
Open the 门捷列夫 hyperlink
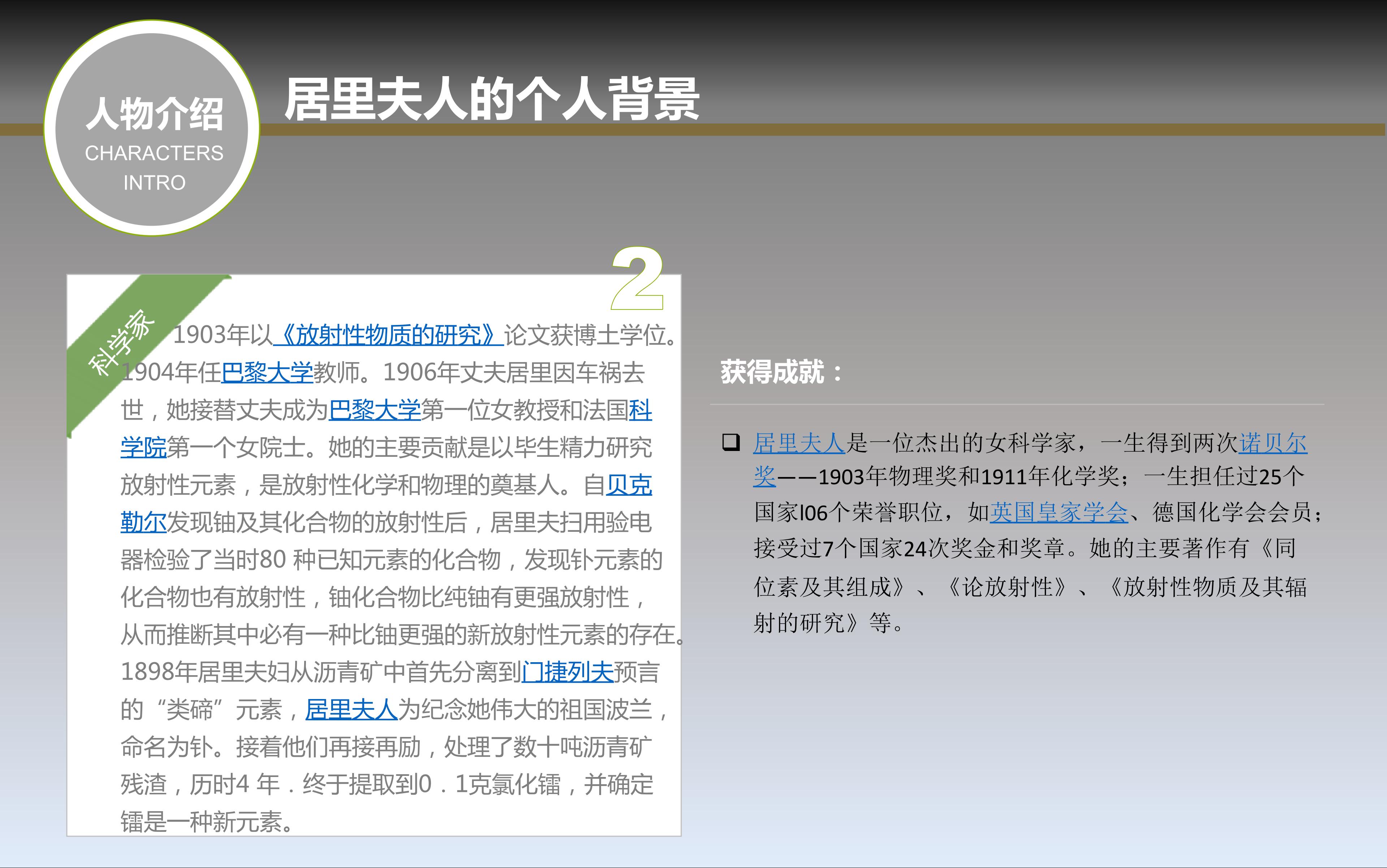click(x=567, y=672)
